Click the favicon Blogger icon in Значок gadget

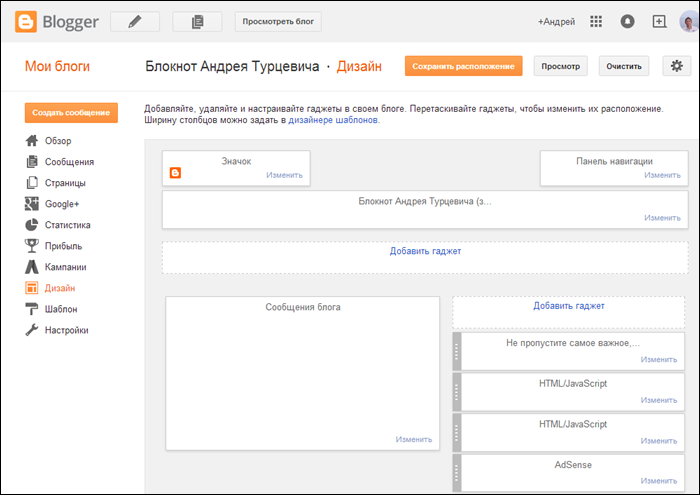175,173
